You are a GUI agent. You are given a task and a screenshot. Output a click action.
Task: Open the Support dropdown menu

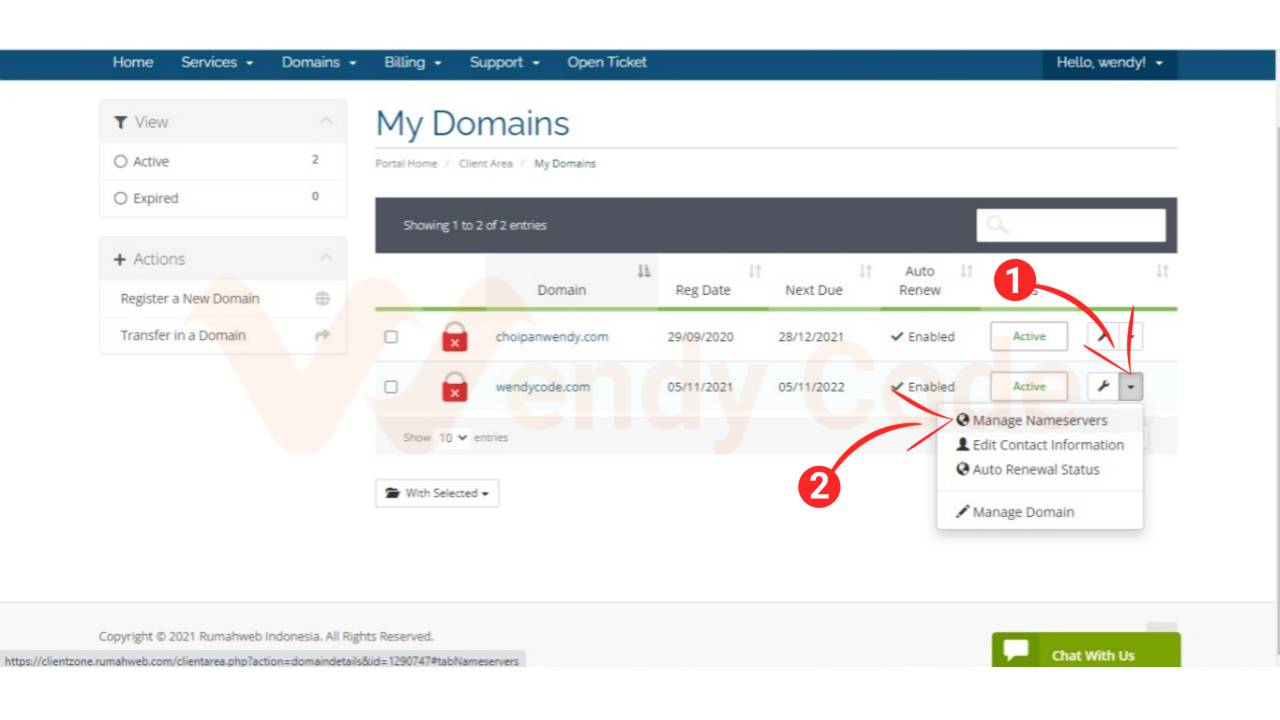pos(505,62)
